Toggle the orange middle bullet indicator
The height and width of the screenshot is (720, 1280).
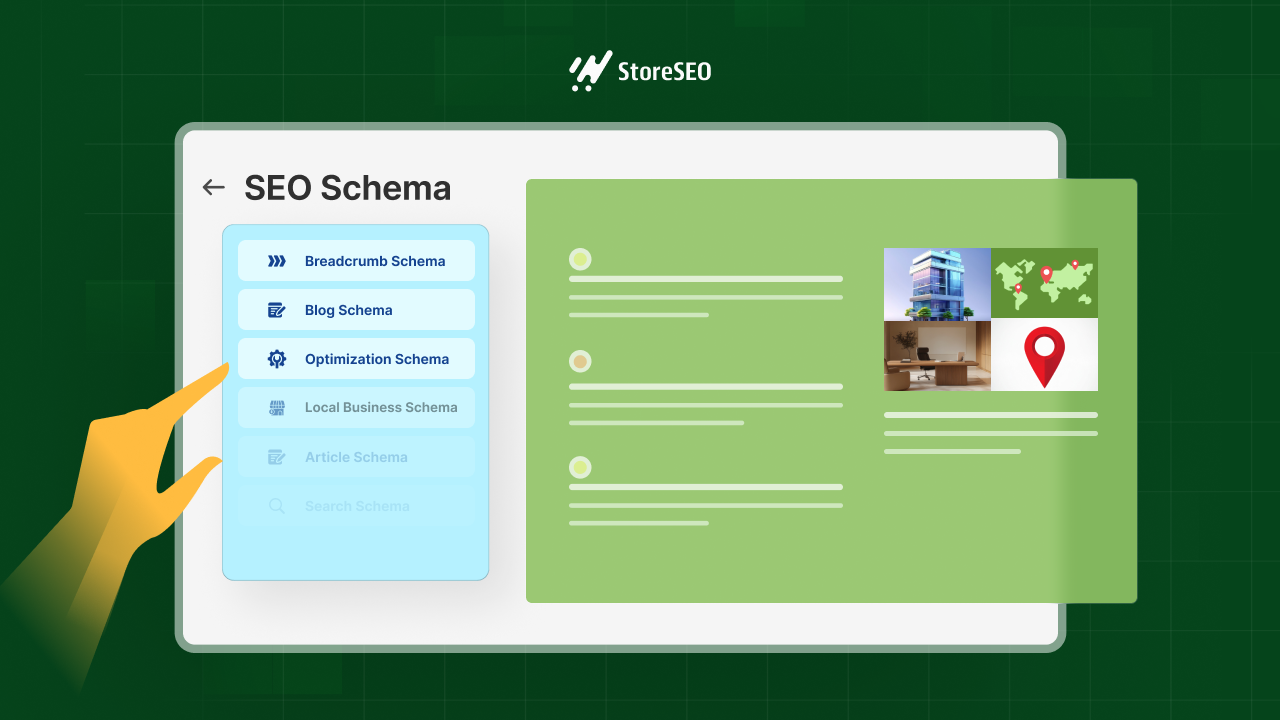coord(580,362)
